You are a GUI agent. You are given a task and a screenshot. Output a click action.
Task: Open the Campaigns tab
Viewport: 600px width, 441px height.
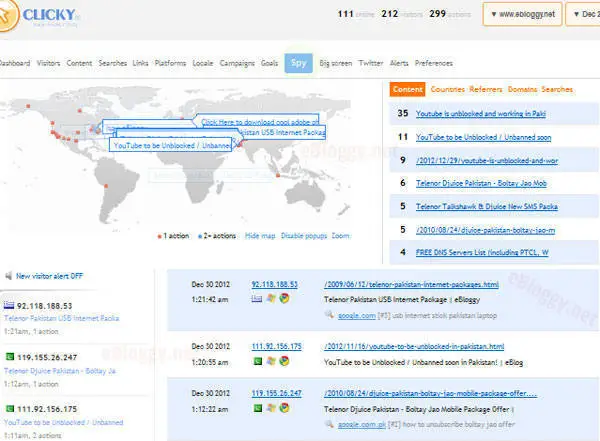[237, 63]
